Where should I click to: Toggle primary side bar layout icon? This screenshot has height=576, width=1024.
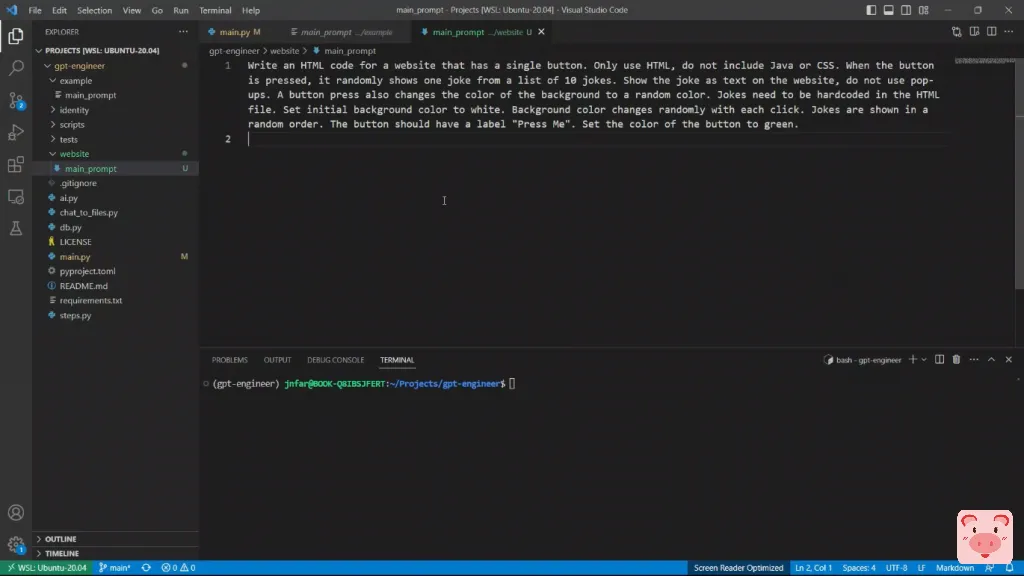(871, 10)
